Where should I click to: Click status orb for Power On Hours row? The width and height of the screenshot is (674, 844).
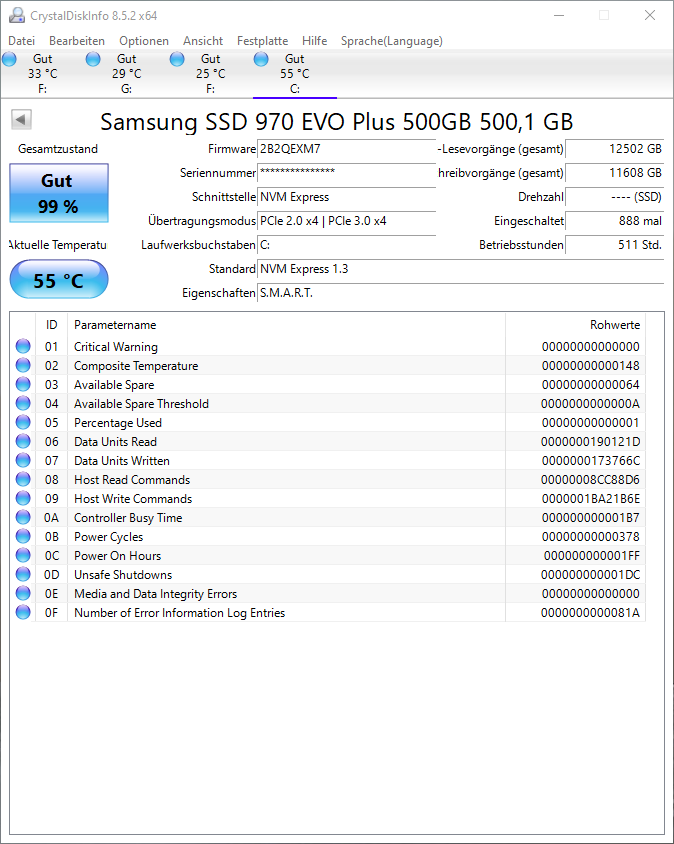pyautogui.click(x=23, y=555)
